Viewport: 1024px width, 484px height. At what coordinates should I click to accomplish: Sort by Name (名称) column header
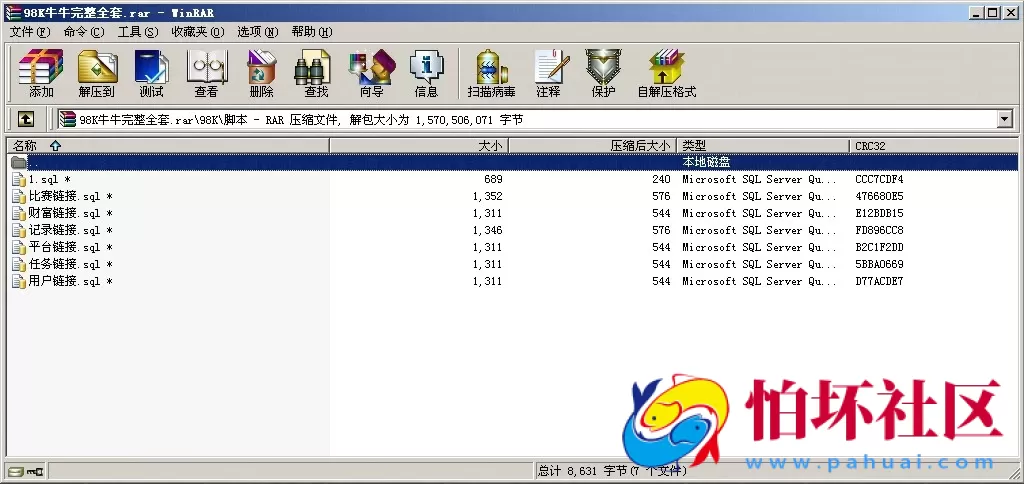[x=168, y=146]
